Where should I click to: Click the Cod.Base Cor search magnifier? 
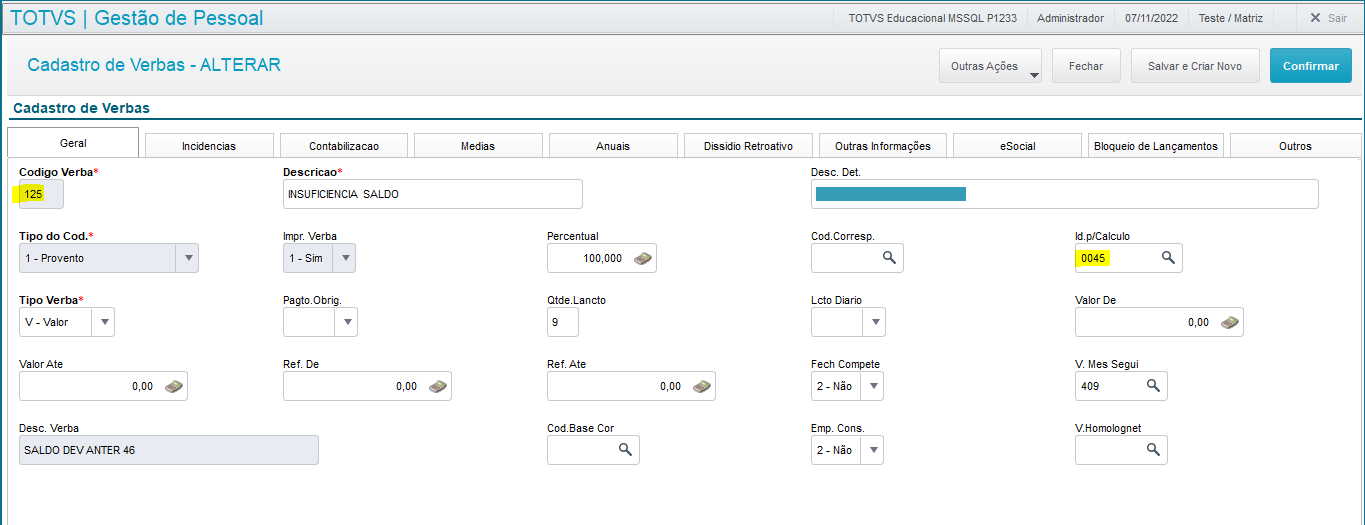625,450
